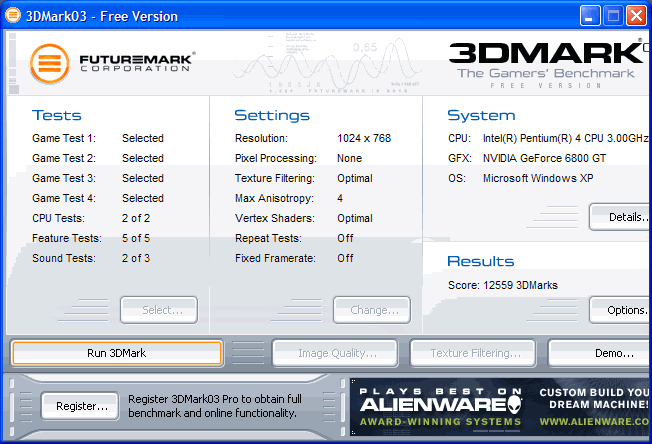Click Texture Filtering Optimal value
This screenshot has width=652, height=444.
click(355, 178)
